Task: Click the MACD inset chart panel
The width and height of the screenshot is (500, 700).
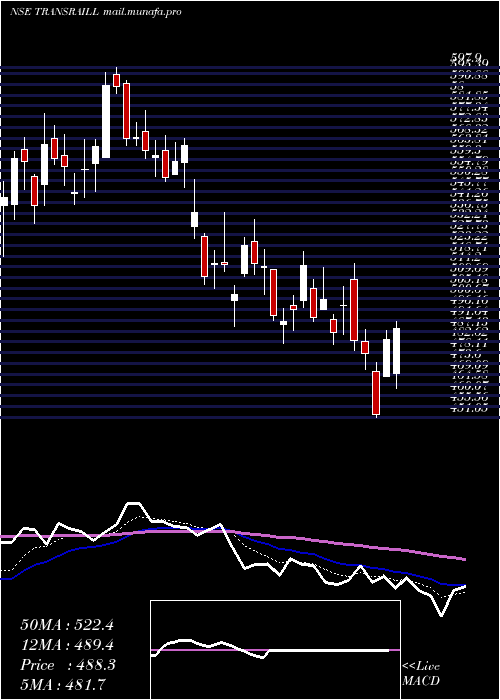Action: click(275, 650)
